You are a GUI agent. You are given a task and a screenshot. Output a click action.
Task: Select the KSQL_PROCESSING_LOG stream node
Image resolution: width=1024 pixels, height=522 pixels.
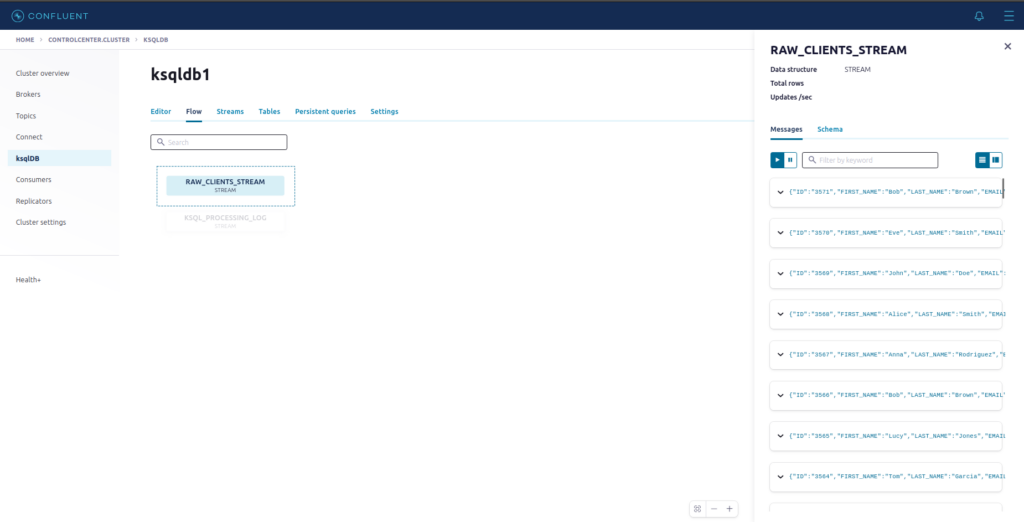tap(225, 220)
